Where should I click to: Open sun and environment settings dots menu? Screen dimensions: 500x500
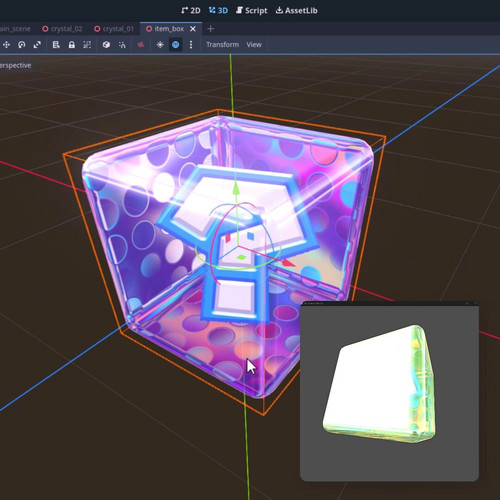(191, 45)
